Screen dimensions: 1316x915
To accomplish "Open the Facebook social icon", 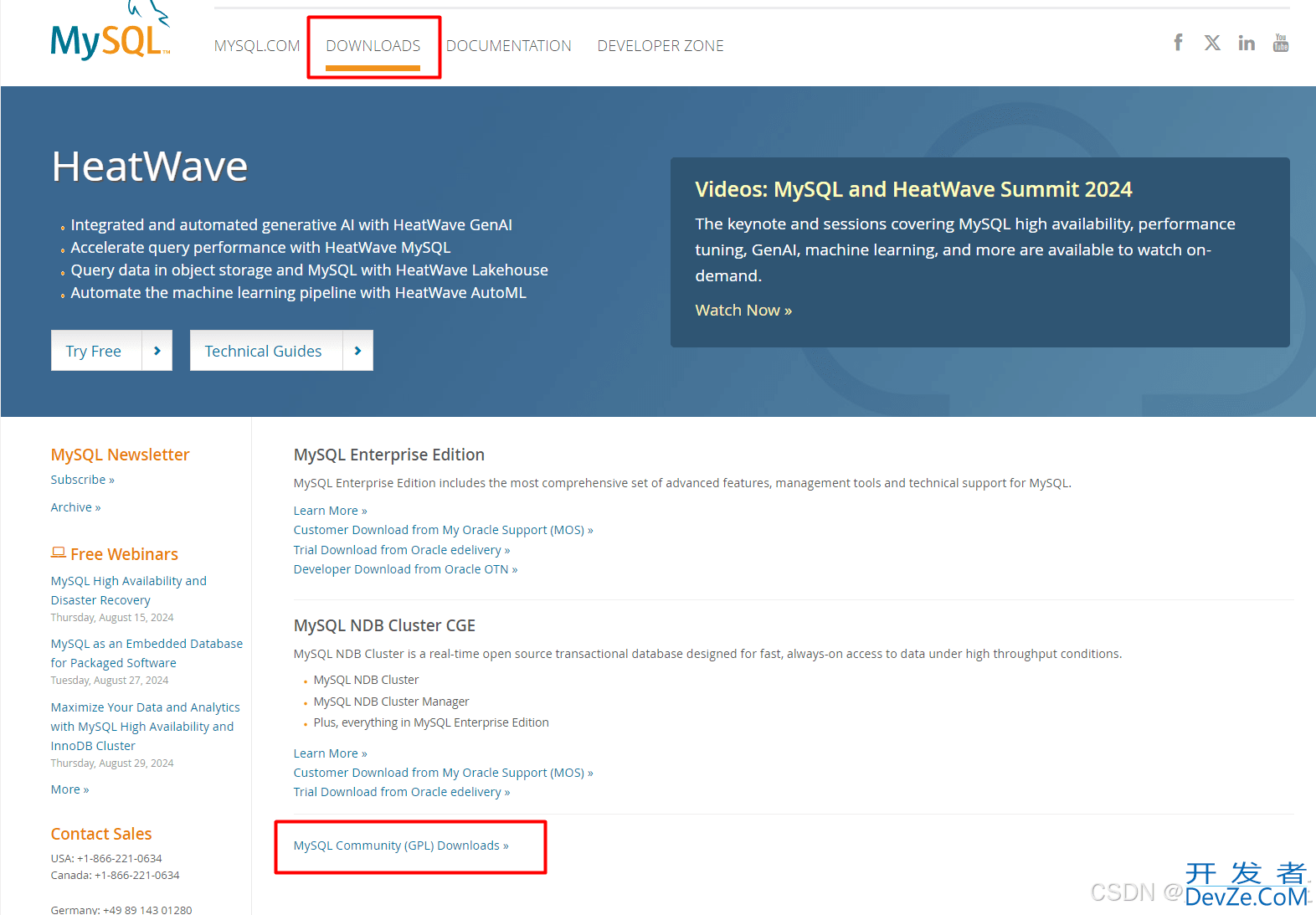I will pos(1178,43).
